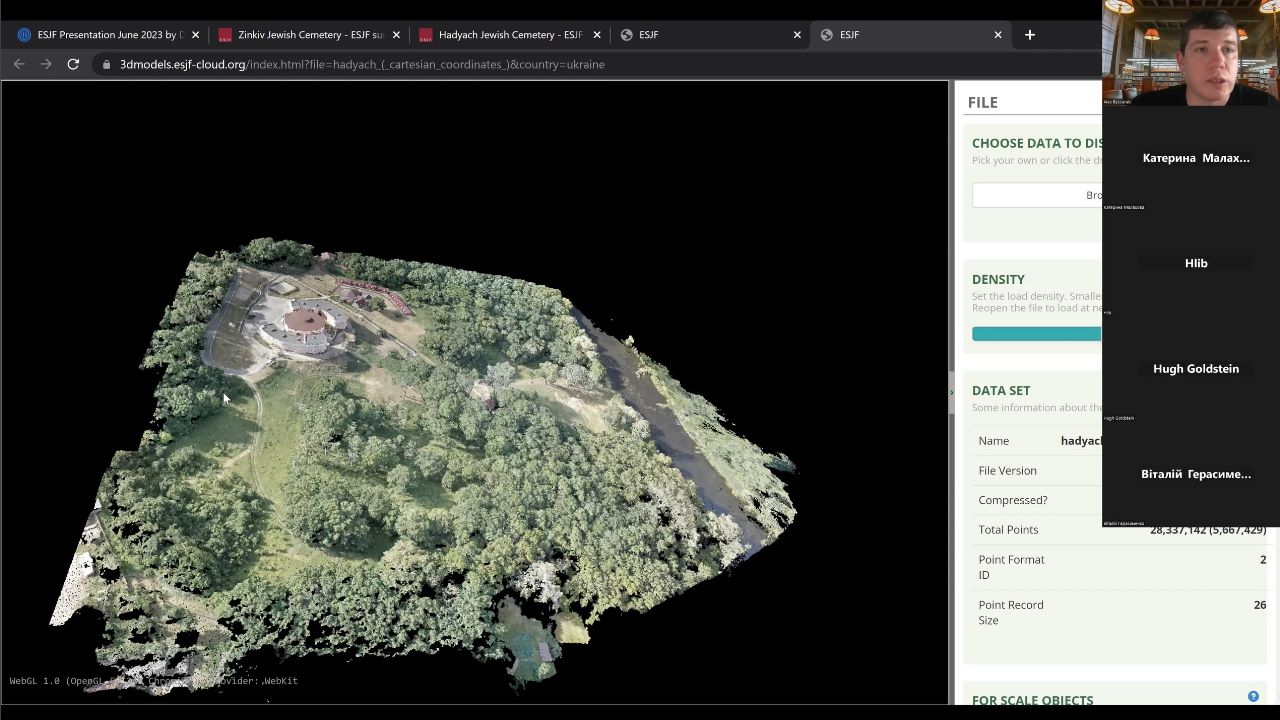Screen dimensions: 1280x720
Task: Select Hlib's participant tile
Action: pos(1195,263)
